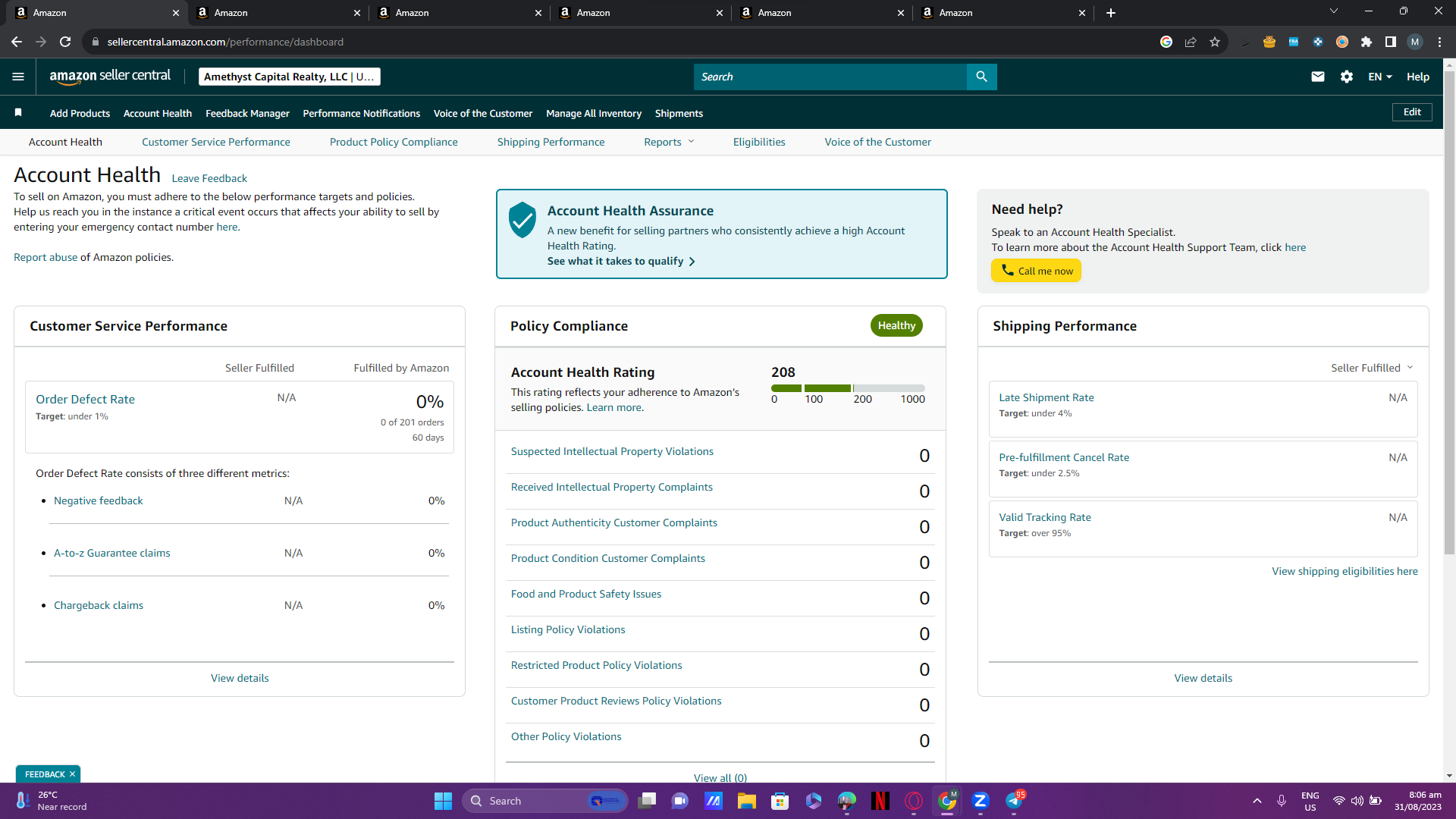Open the Windows Start menu
Viewport: 1456px width, 819px height.
coord(443,801)
